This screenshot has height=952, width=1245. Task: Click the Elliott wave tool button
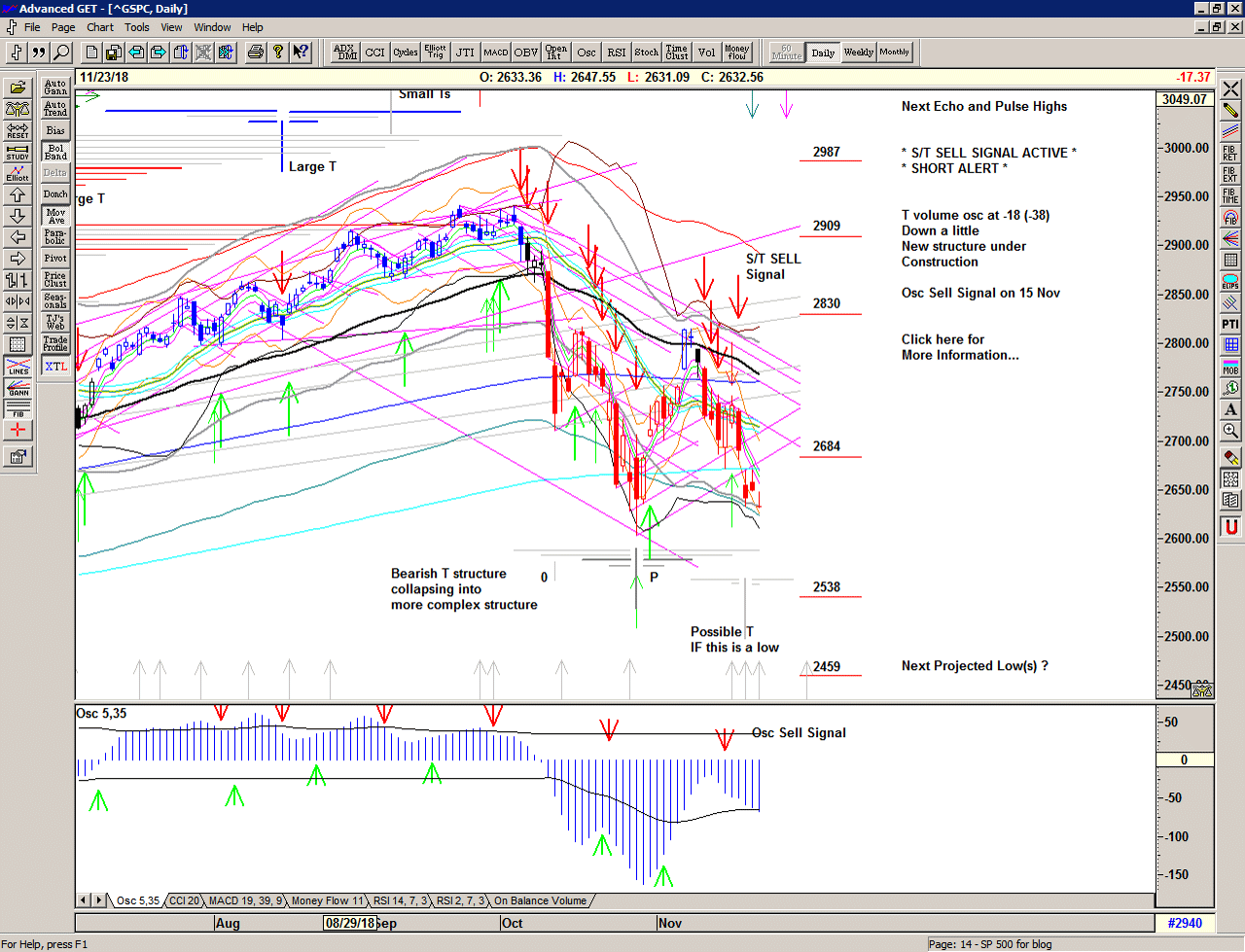[18, 173]
